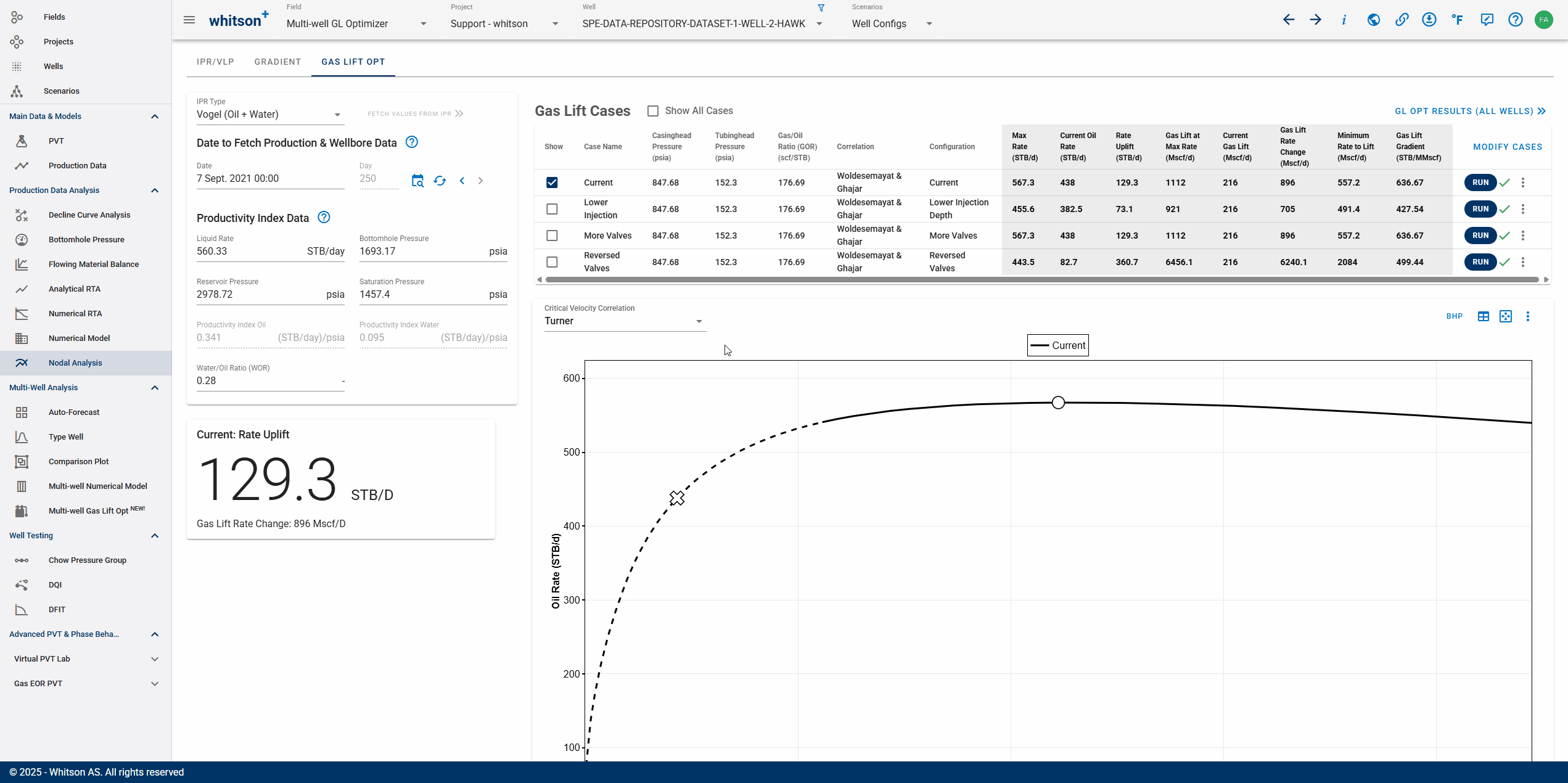Open the Well selection dropdown
Viewport: 1568px width, 783px height.
coord(703,23)
